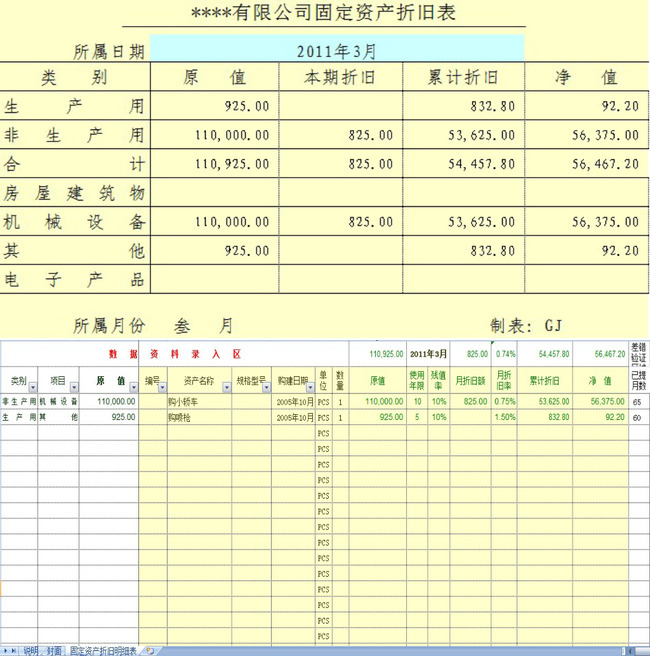The width and height of the screenshot is (650, 656).
Task: Select 非生产用 本期折旧 825.00 cell
Action: click(341, 135)
